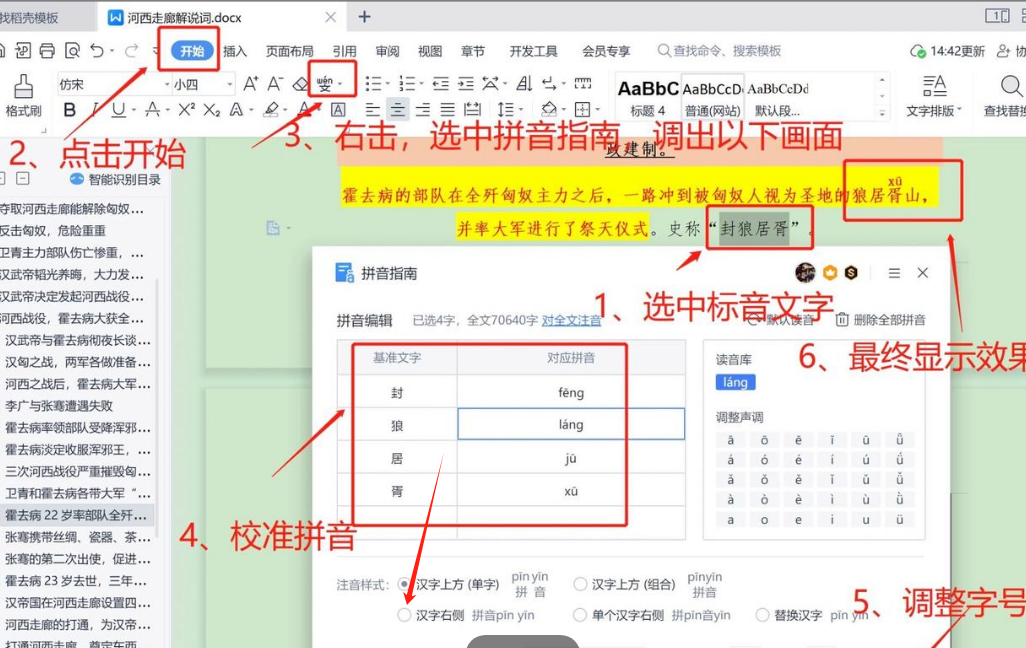Select 单个汉字右侧 radio option
This screenshot has height=648, width=1026.
pos(580,615)
